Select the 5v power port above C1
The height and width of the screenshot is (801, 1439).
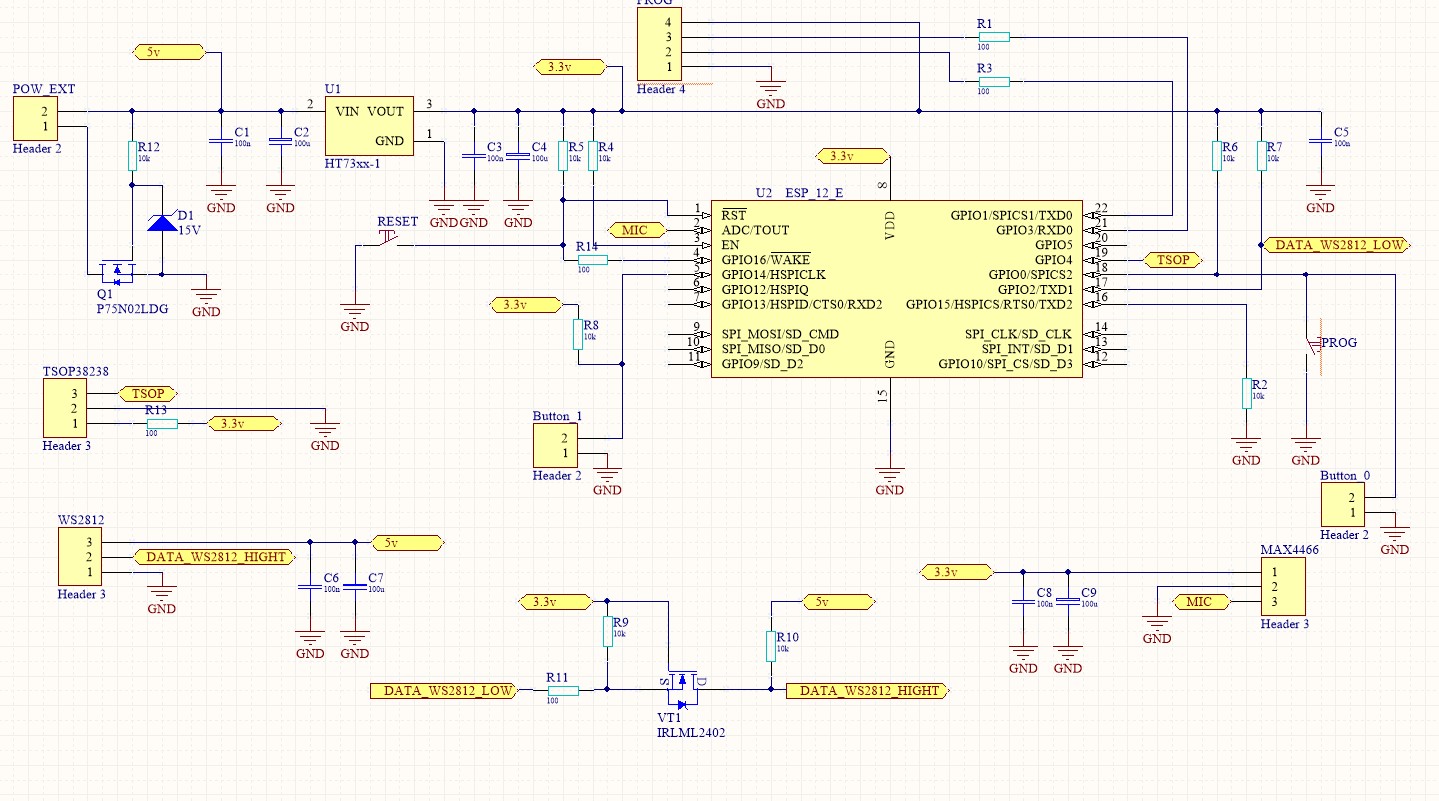[x=168, y=51]
